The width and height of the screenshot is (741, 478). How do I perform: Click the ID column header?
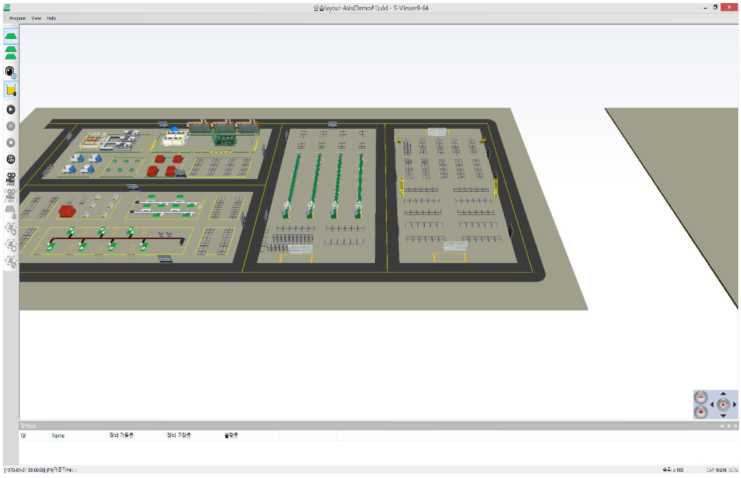click(x=23, y=435)
